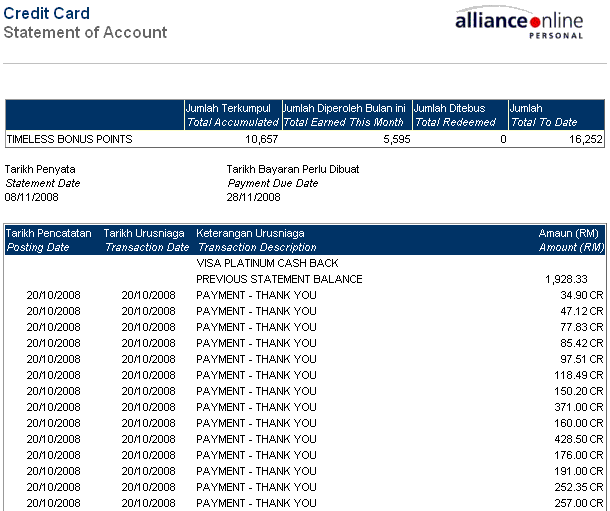
Task: Click the Credit Card heading
Action: (x=46, y=14)
